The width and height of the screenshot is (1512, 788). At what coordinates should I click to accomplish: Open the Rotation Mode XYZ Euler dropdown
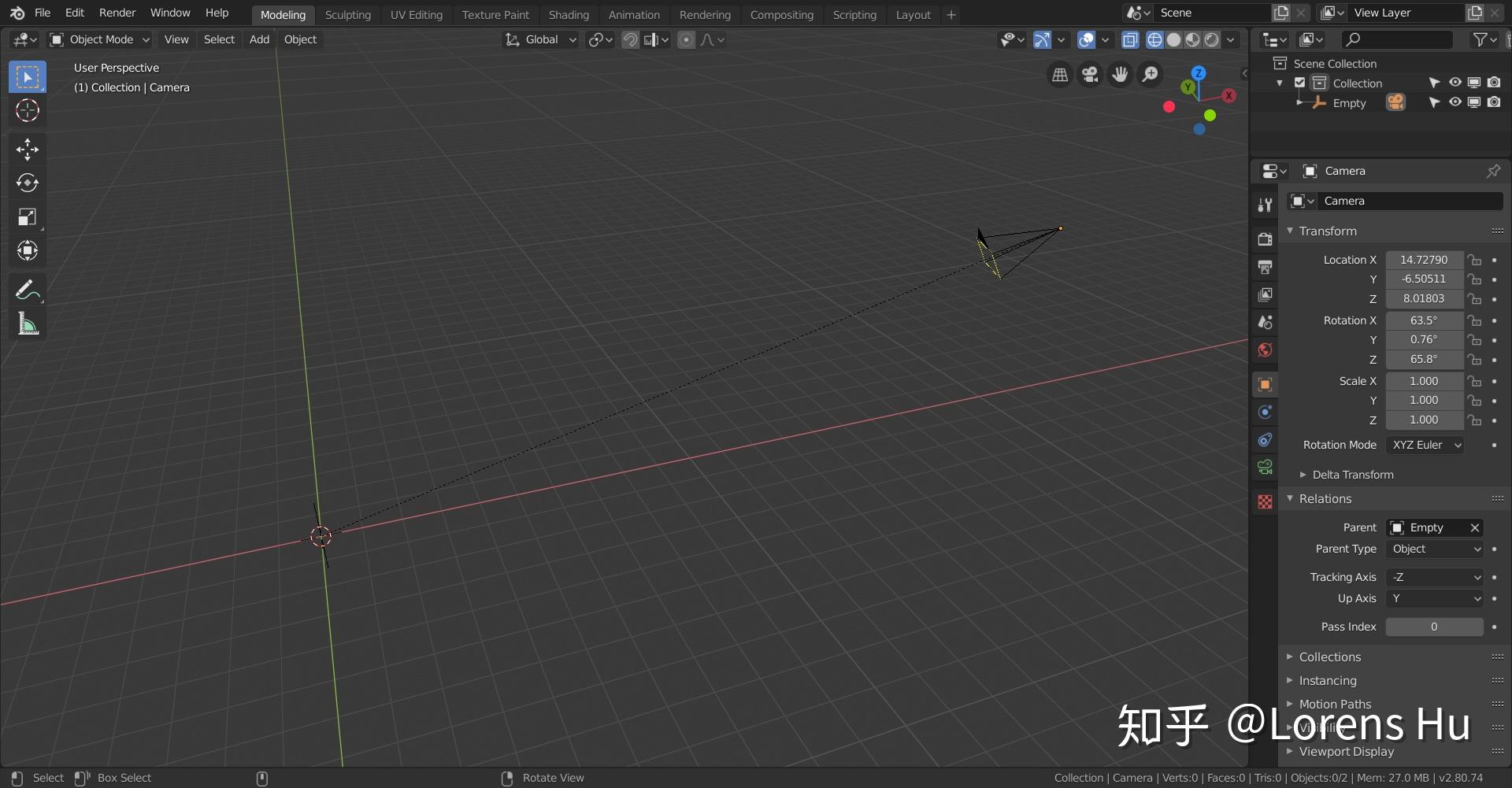point(1425,445)
